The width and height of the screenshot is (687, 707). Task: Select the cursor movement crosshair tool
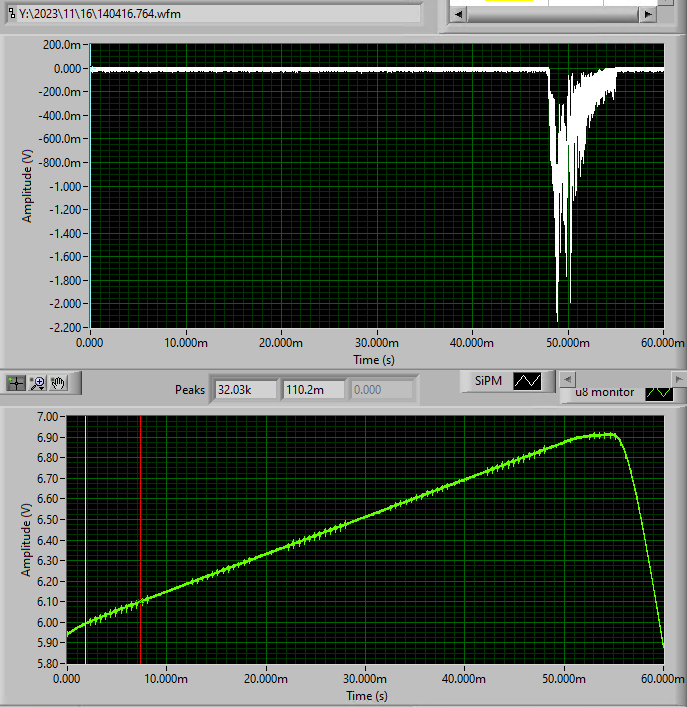pos(16,383)
